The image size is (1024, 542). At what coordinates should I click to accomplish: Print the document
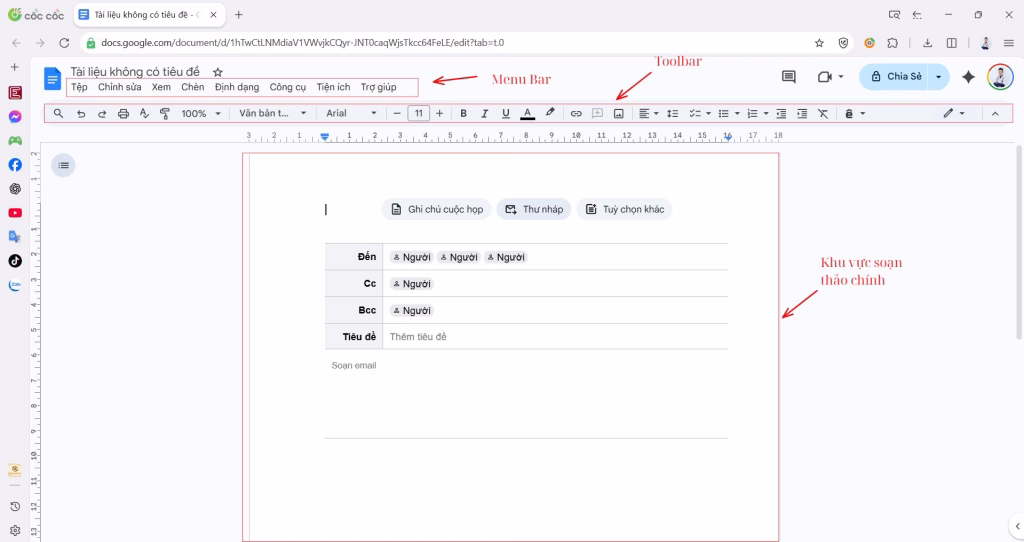pos(123,114)
